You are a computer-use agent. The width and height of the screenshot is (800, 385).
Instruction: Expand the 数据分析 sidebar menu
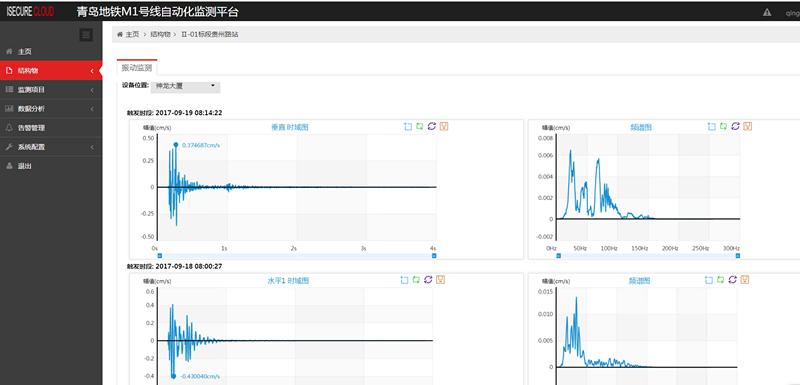(51, 109)
